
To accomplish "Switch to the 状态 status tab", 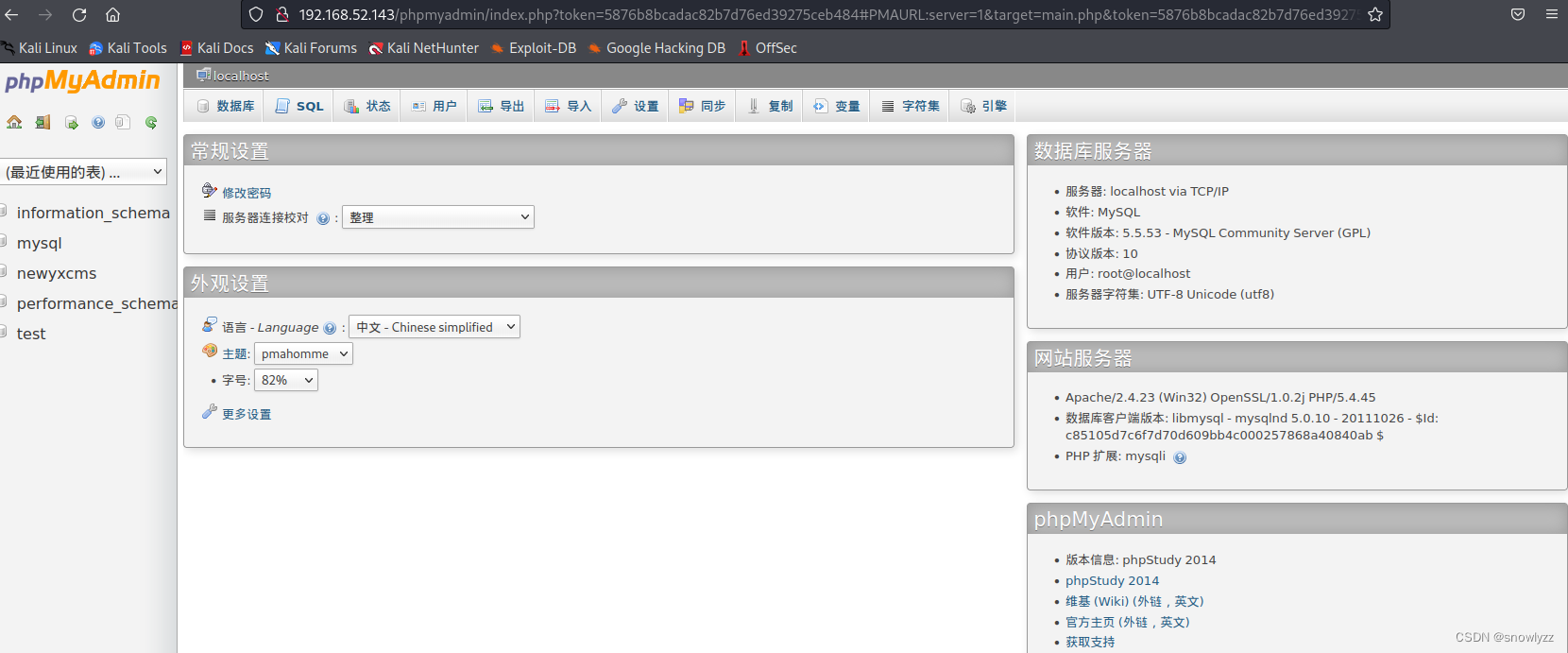I will coord(367,106).
